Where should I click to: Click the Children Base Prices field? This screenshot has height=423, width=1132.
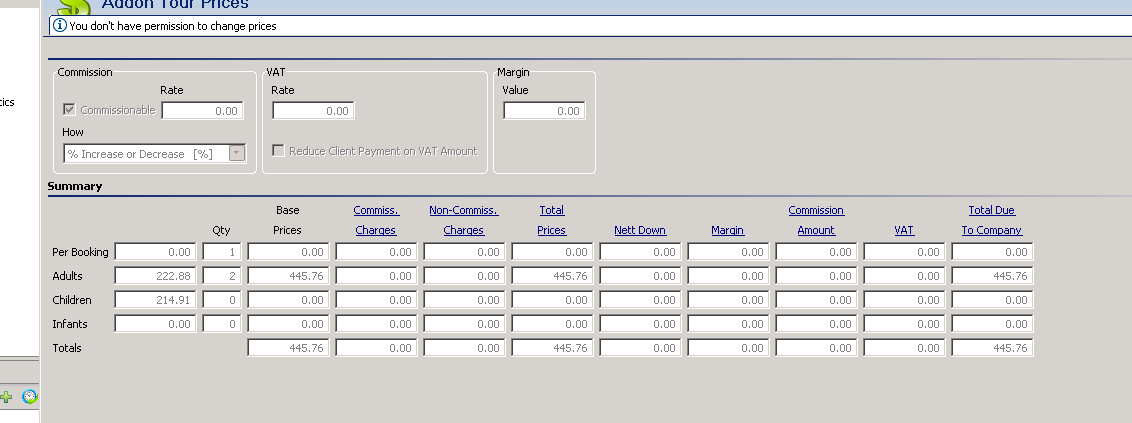[x=288, y=300]
